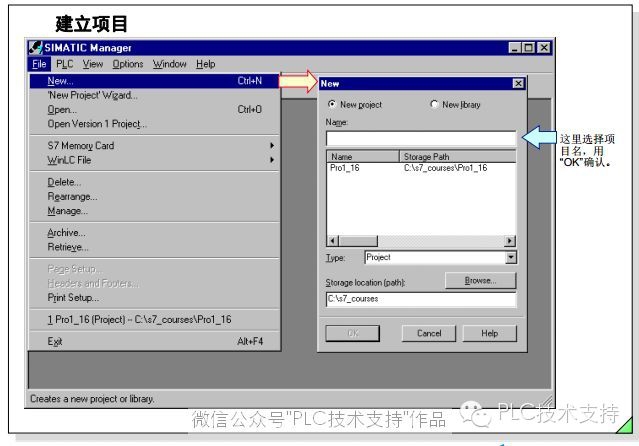Select the New project radio button
Image resolution: width=639 pixels, height=446 pixels.
tap(332, 104)
